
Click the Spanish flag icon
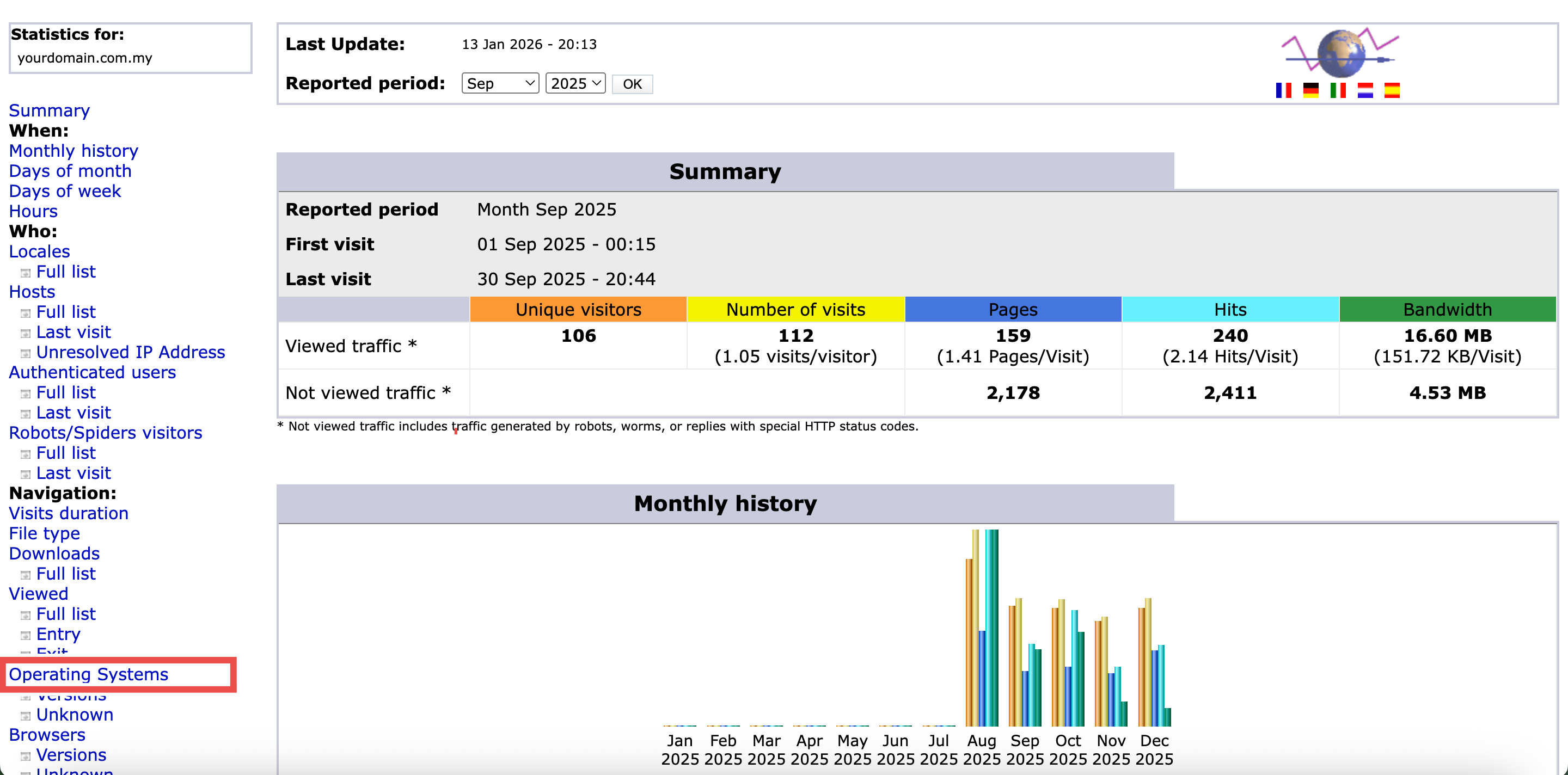pyautogui.click(x=1392, y=91)
